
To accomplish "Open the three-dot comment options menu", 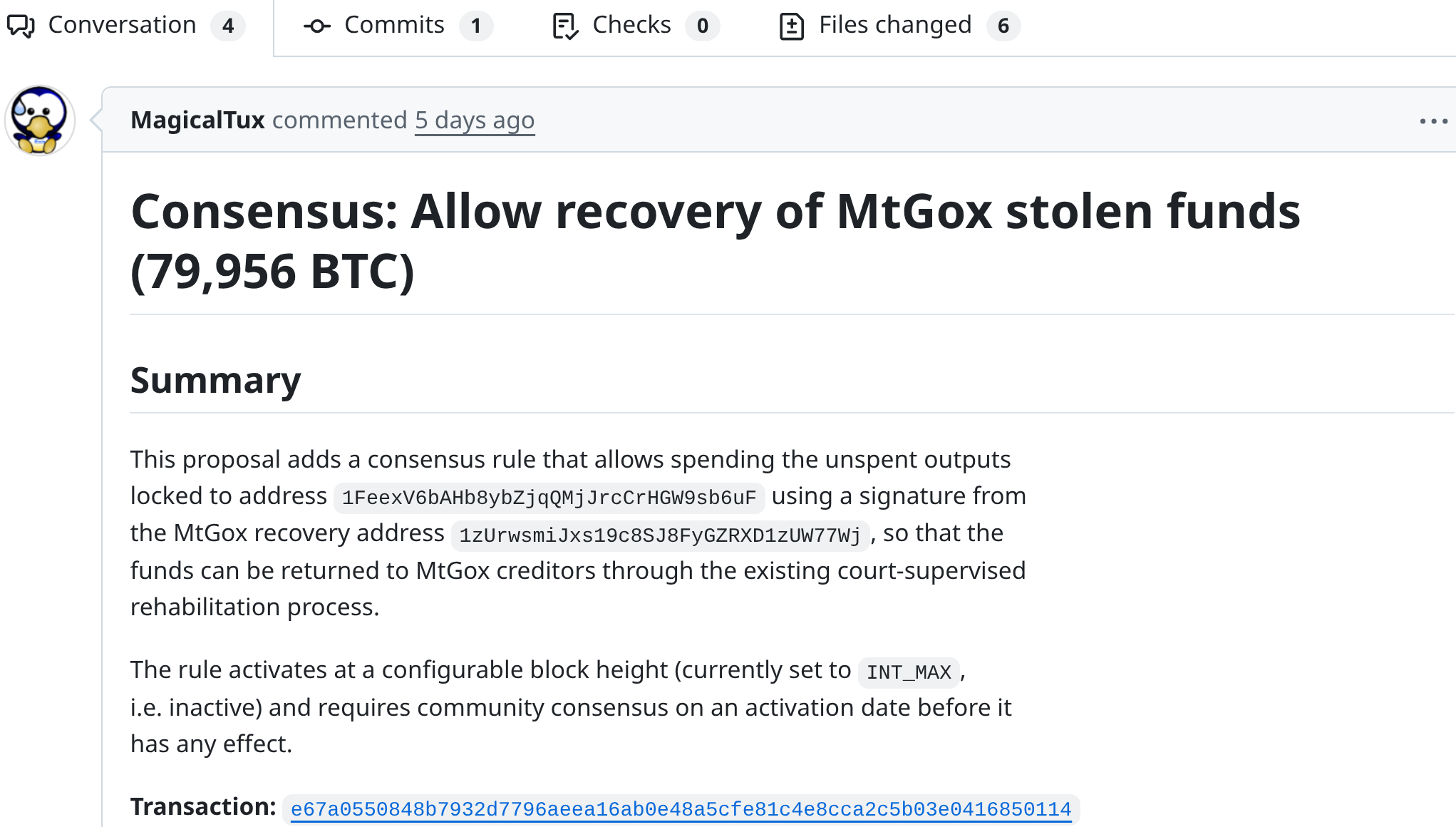I will [x=1433, y=121].
